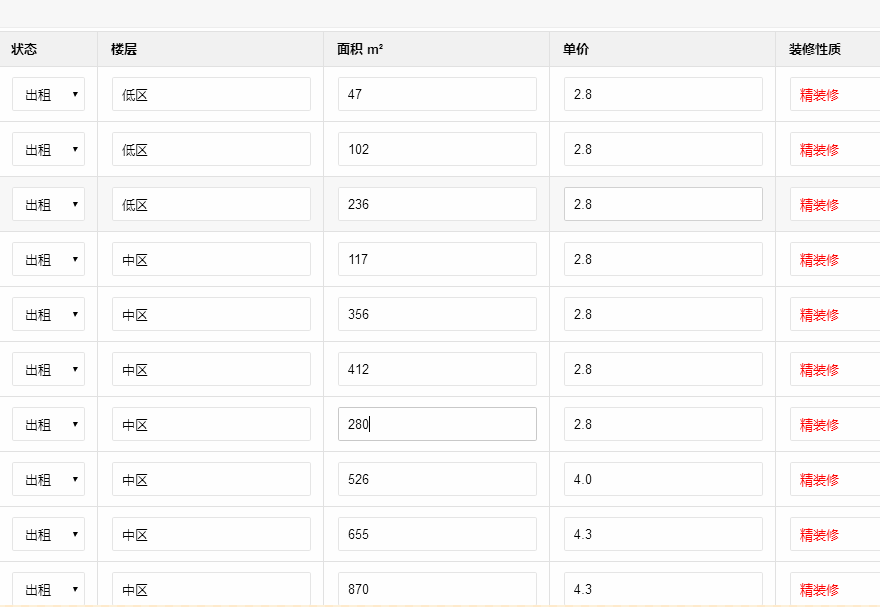
Task: Click the 单价 column header
Action: 575,49
